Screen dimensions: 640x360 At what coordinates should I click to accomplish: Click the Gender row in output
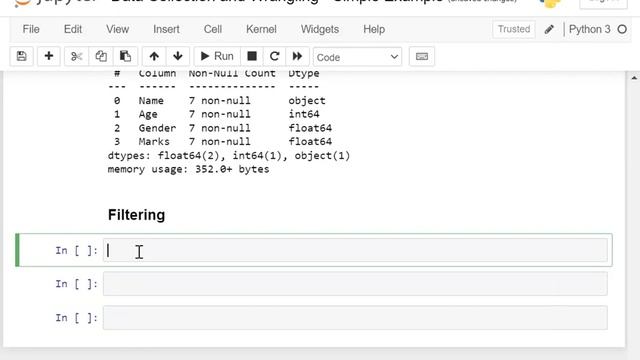(x=222, y=128)
